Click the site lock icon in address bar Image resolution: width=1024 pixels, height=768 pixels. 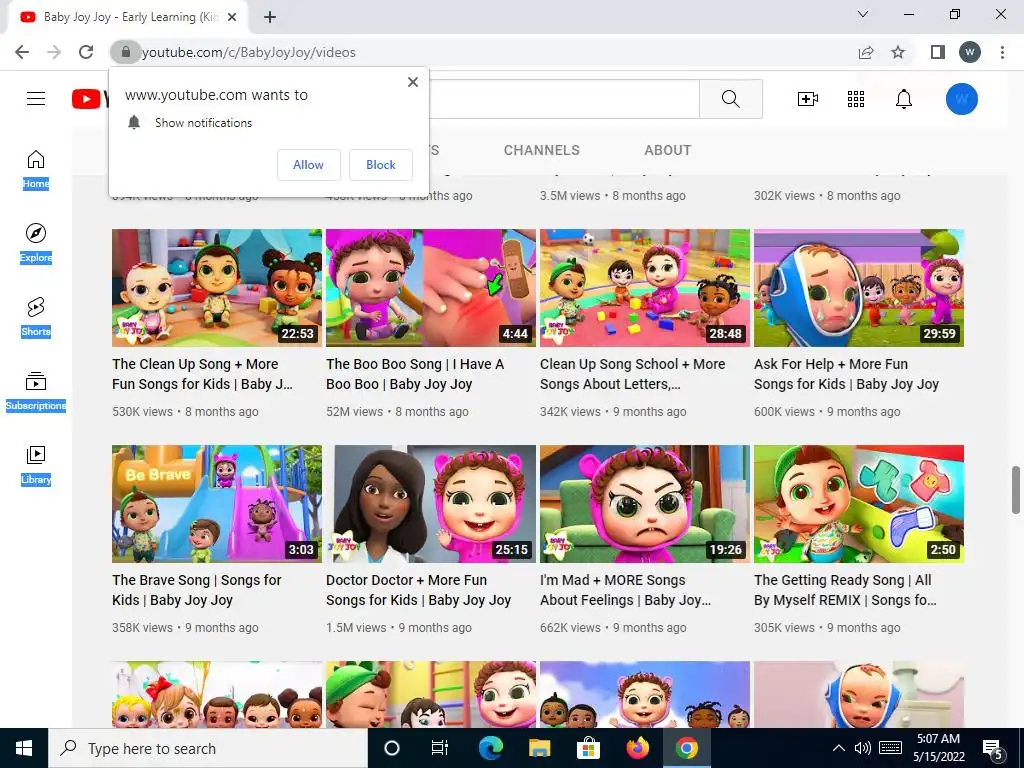pyautogui.click(x=125, y=52)
